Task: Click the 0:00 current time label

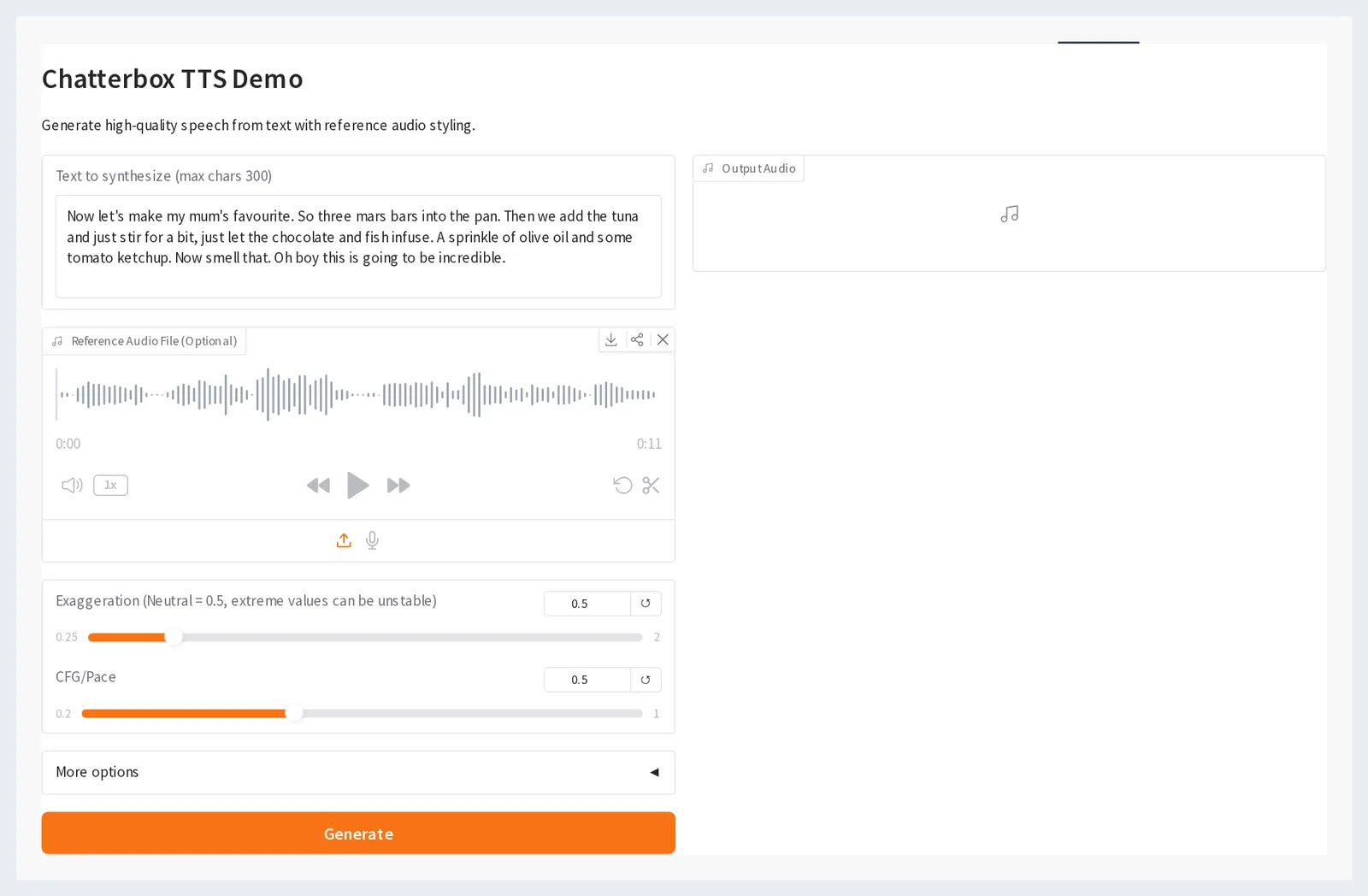Action: pos(68,444)
